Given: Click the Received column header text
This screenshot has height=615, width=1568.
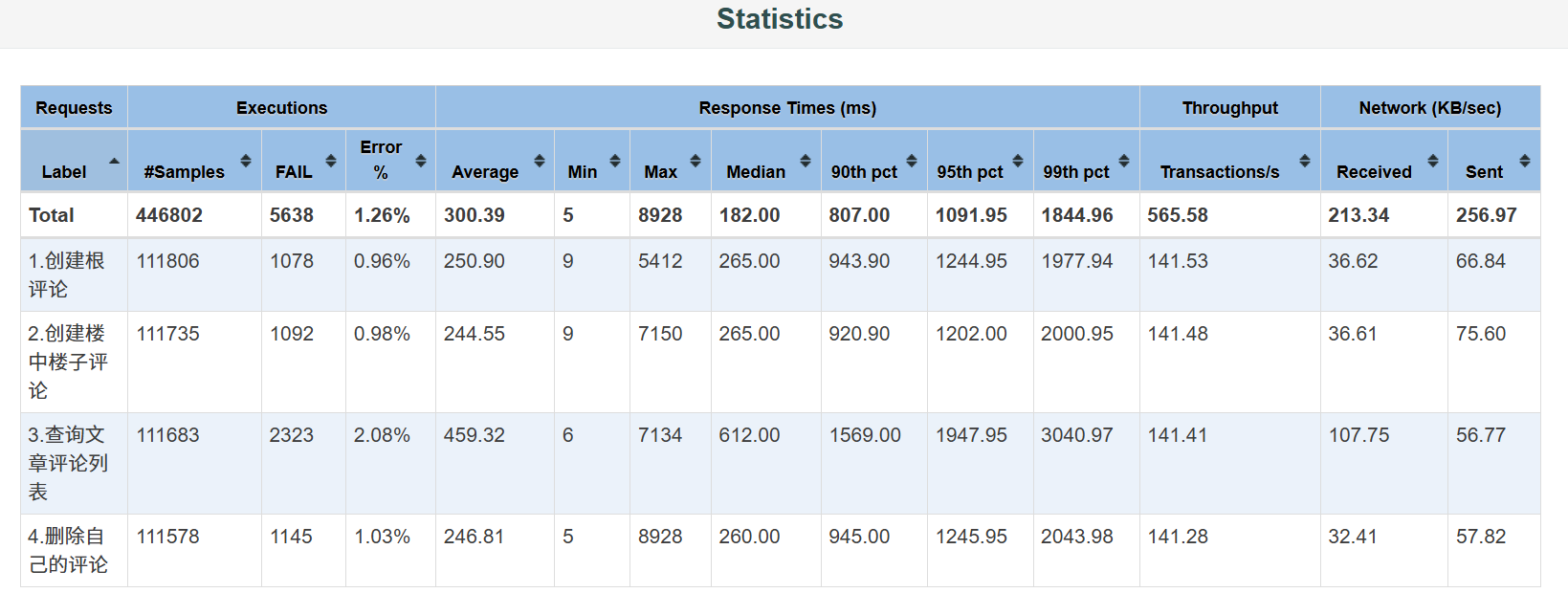Looking at the screenshot, I should click(x=1374, y=172).
